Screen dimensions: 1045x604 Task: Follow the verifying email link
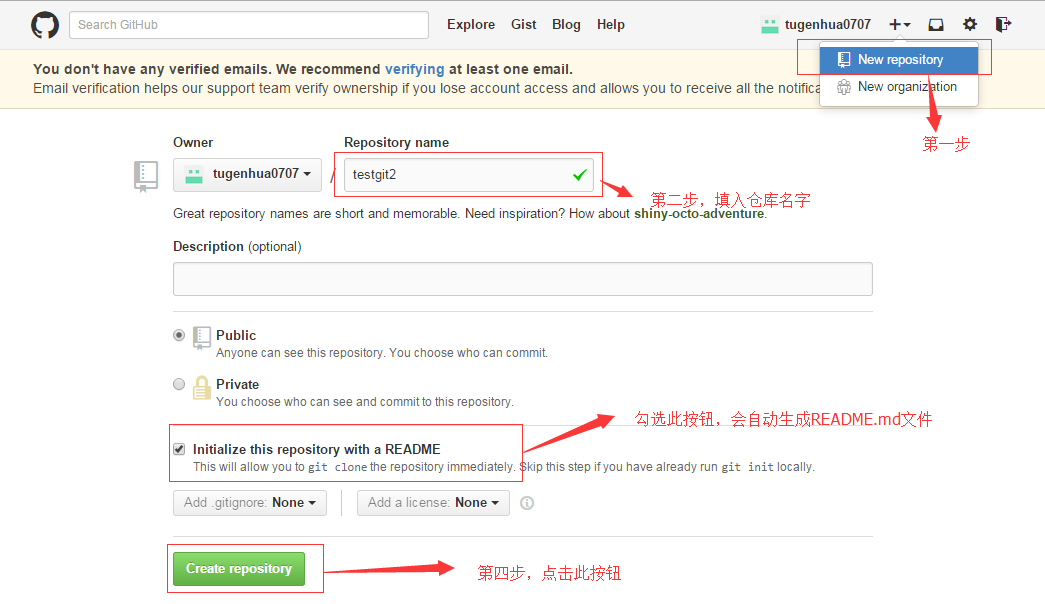tap(414, 69)
